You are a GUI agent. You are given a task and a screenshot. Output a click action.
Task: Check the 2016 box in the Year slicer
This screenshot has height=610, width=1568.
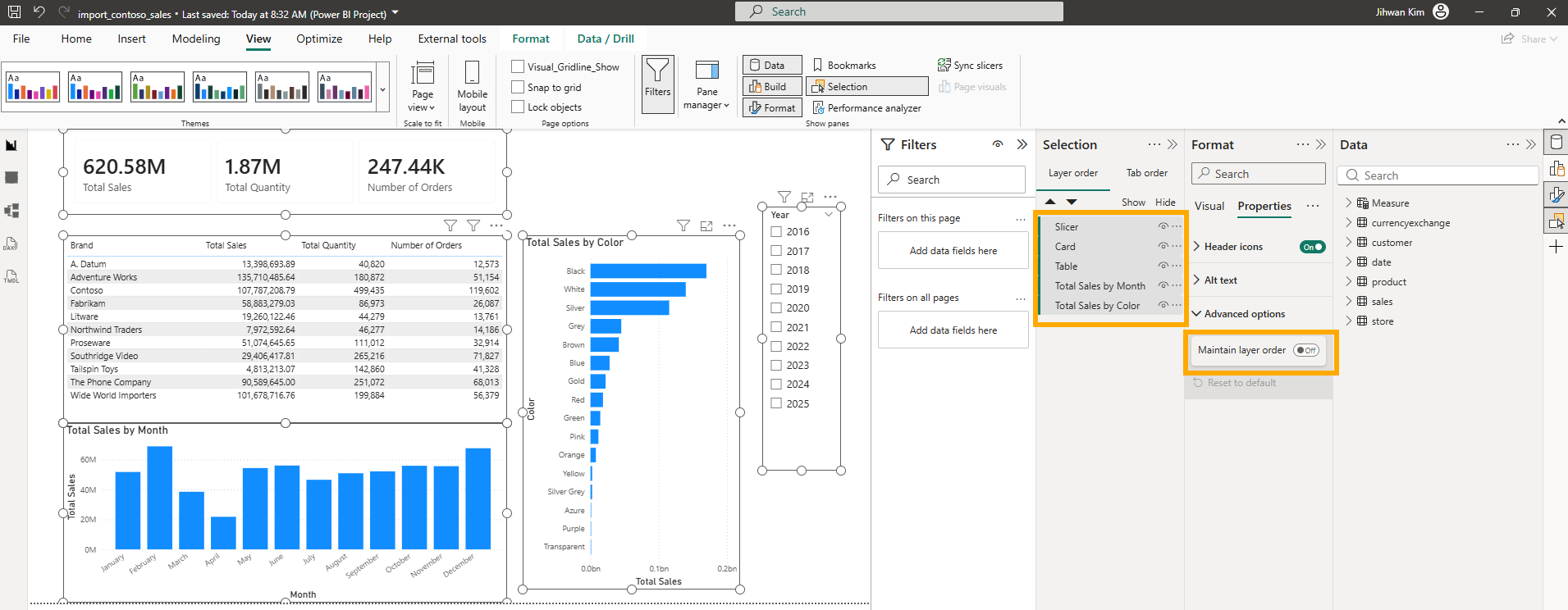776,231
